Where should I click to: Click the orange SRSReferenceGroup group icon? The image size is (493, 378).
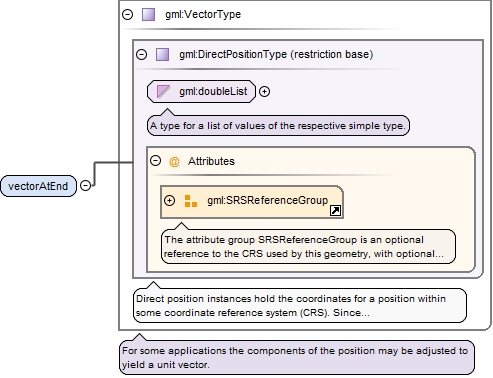191,201
